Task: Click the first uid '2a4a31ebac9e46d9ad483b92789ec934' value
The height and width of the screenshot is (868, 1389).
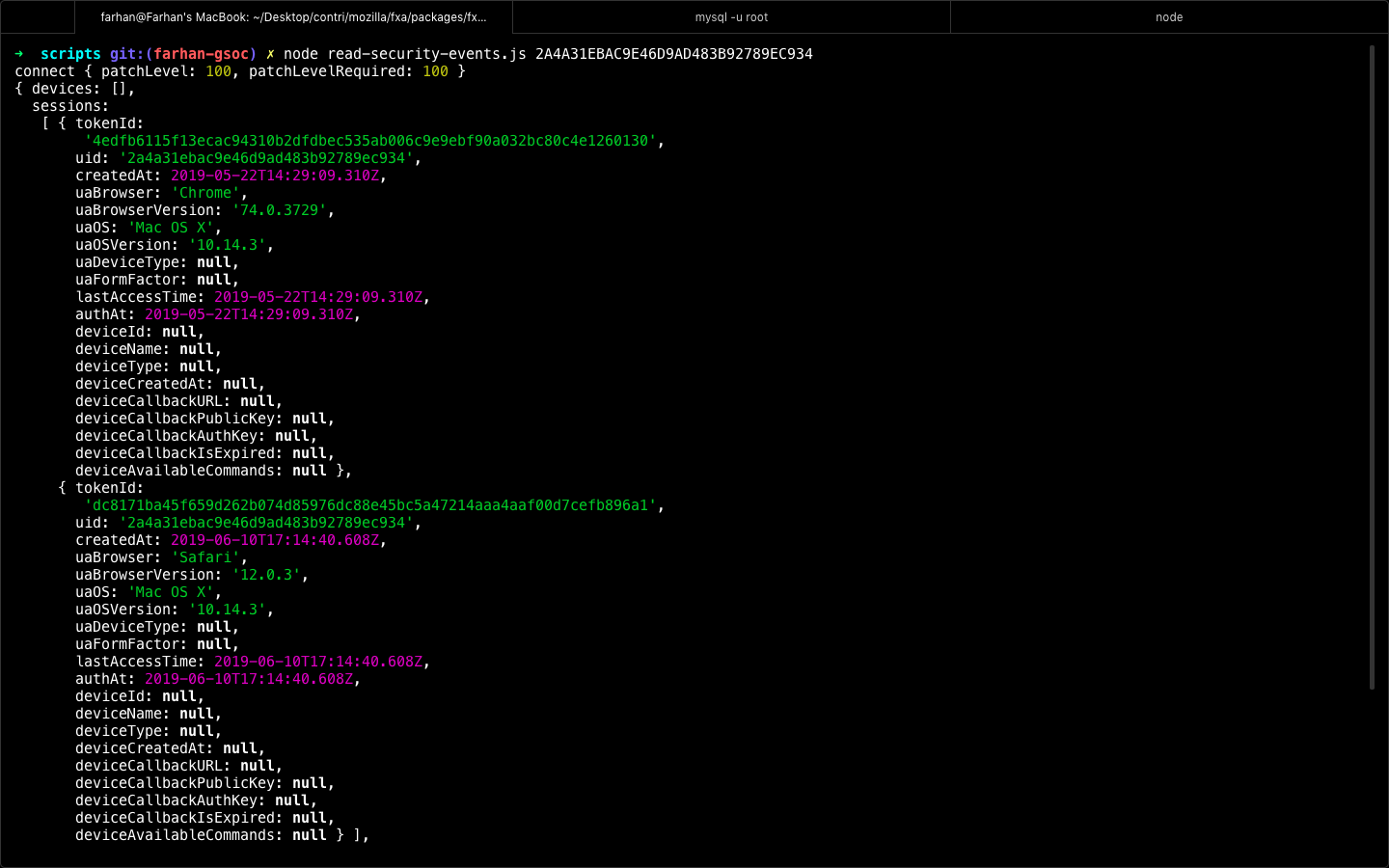Action: (x=266, y=158)
